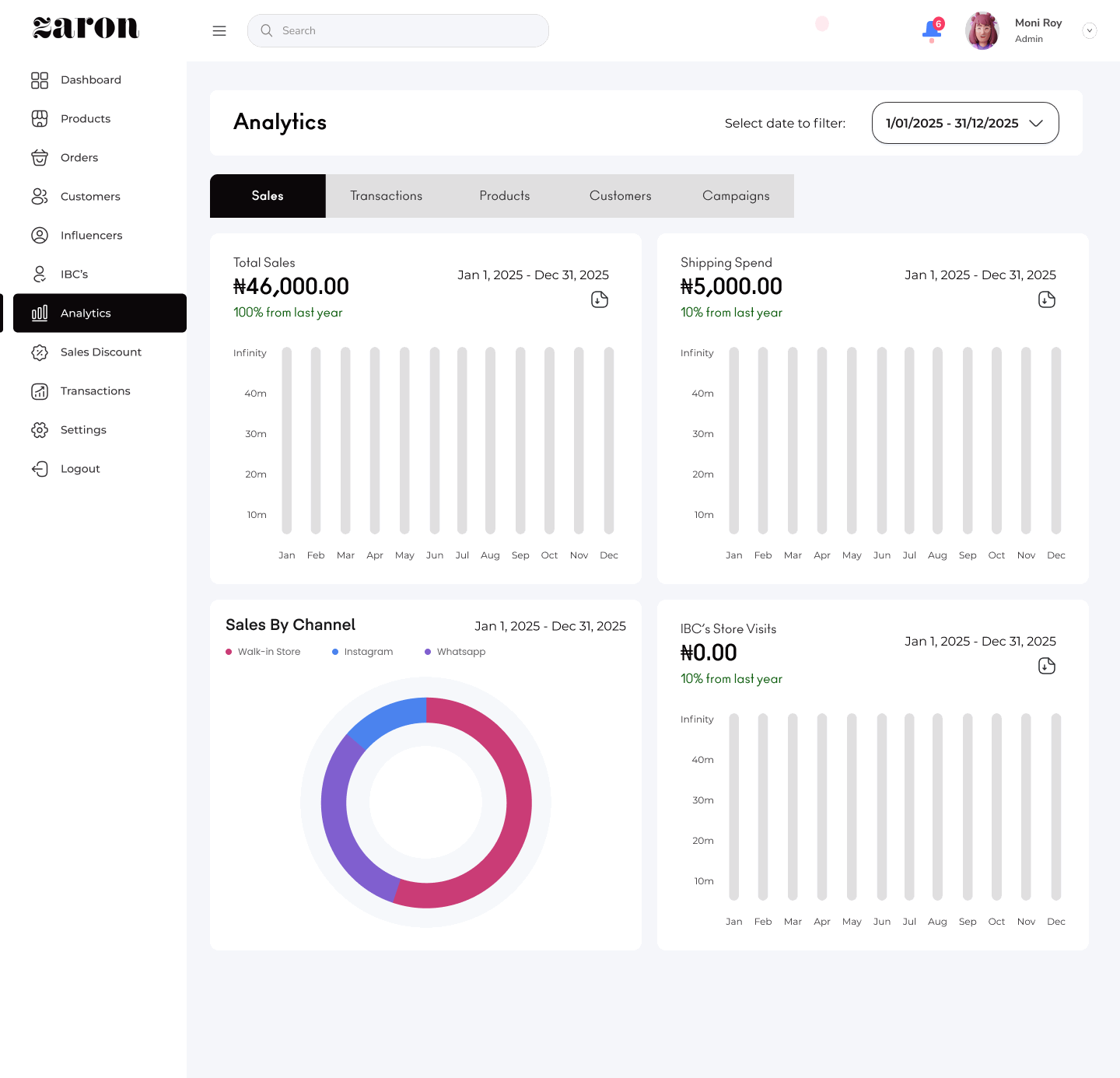
Task: Click Moni Roy profile avatar
Action: point(982,30)
